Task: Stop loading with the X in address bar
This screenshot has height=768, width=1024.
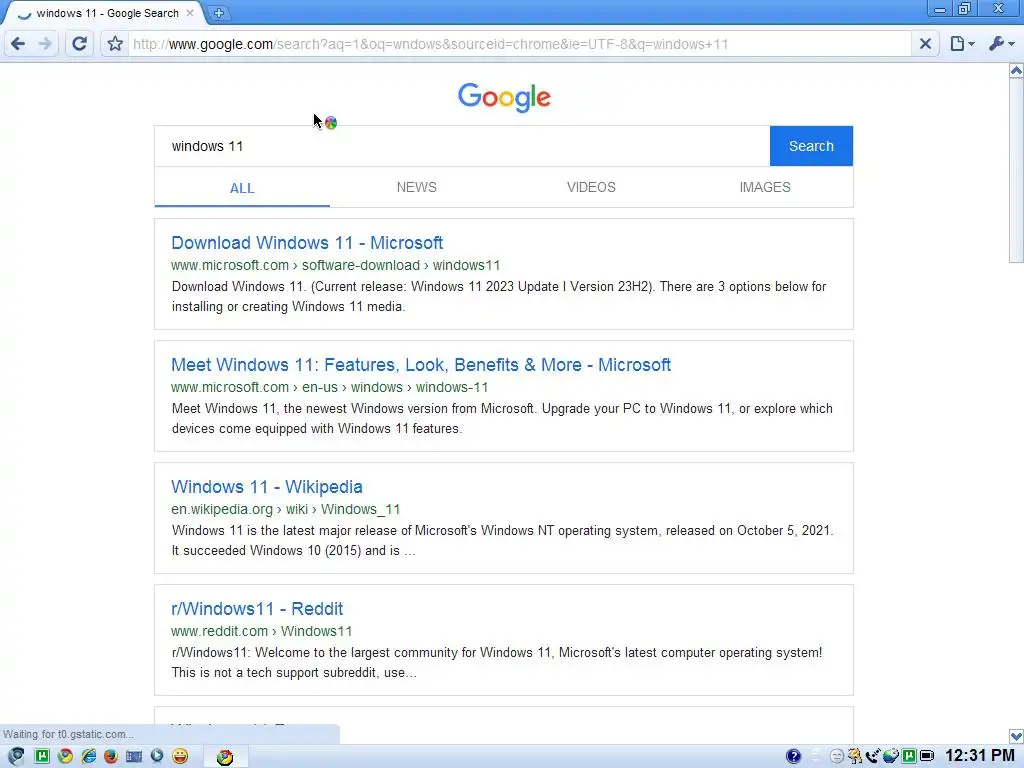Action: 925,44
